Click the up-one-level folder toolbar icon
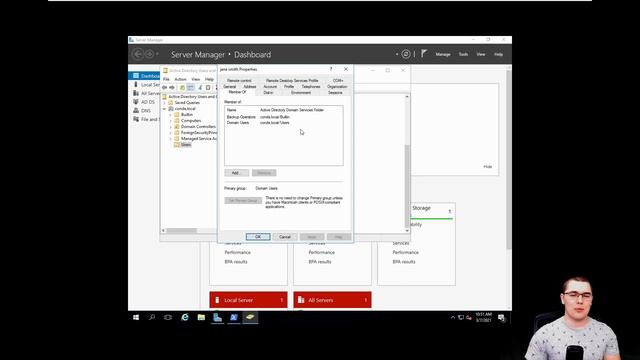The width and height of the screenshot is (640, 360). [182, 87]
